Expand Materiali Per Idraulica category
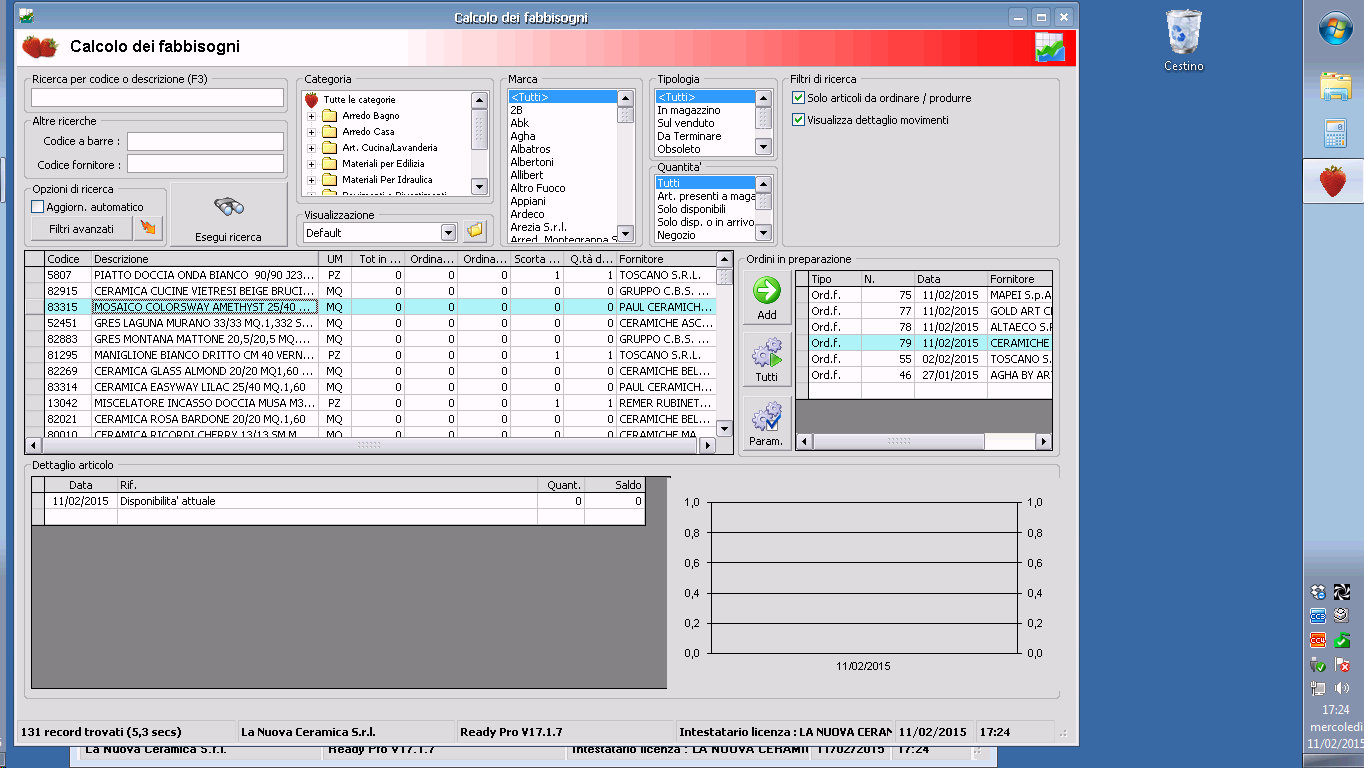The width and height of the screenshot is (1364, 768). point(311,180)
